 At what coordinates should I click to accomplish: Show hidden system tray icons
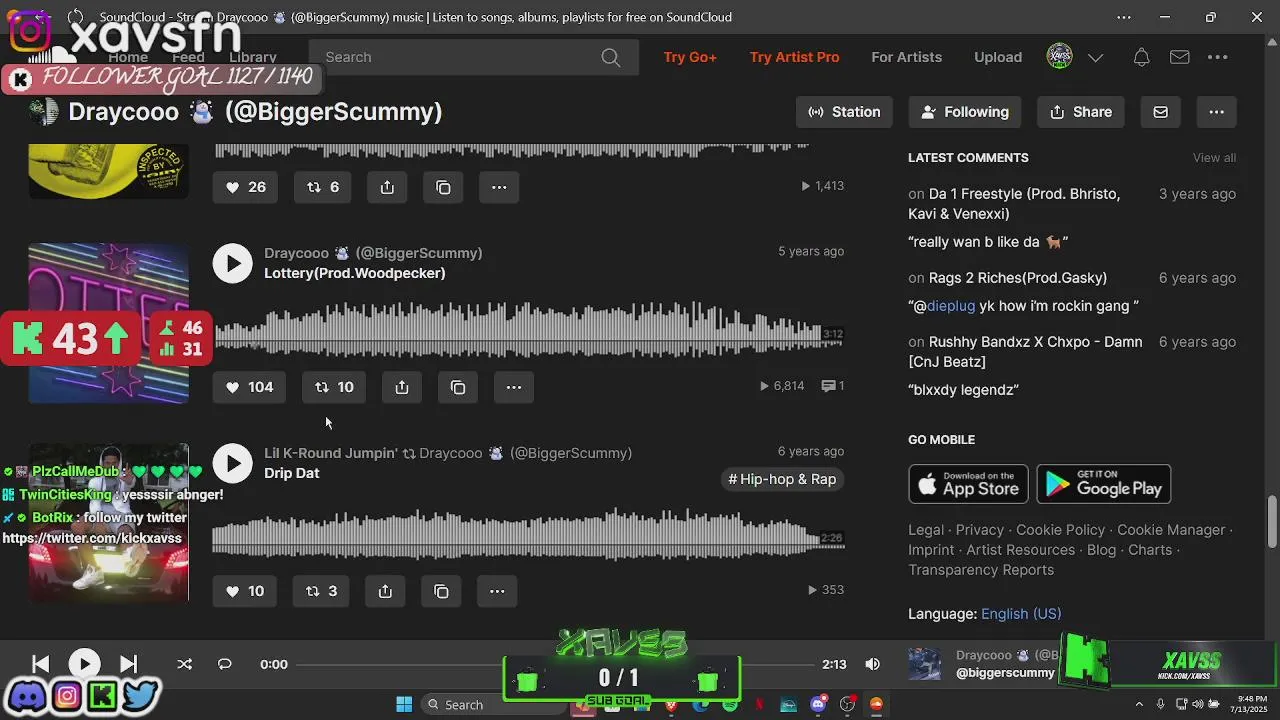(1139, 705)
